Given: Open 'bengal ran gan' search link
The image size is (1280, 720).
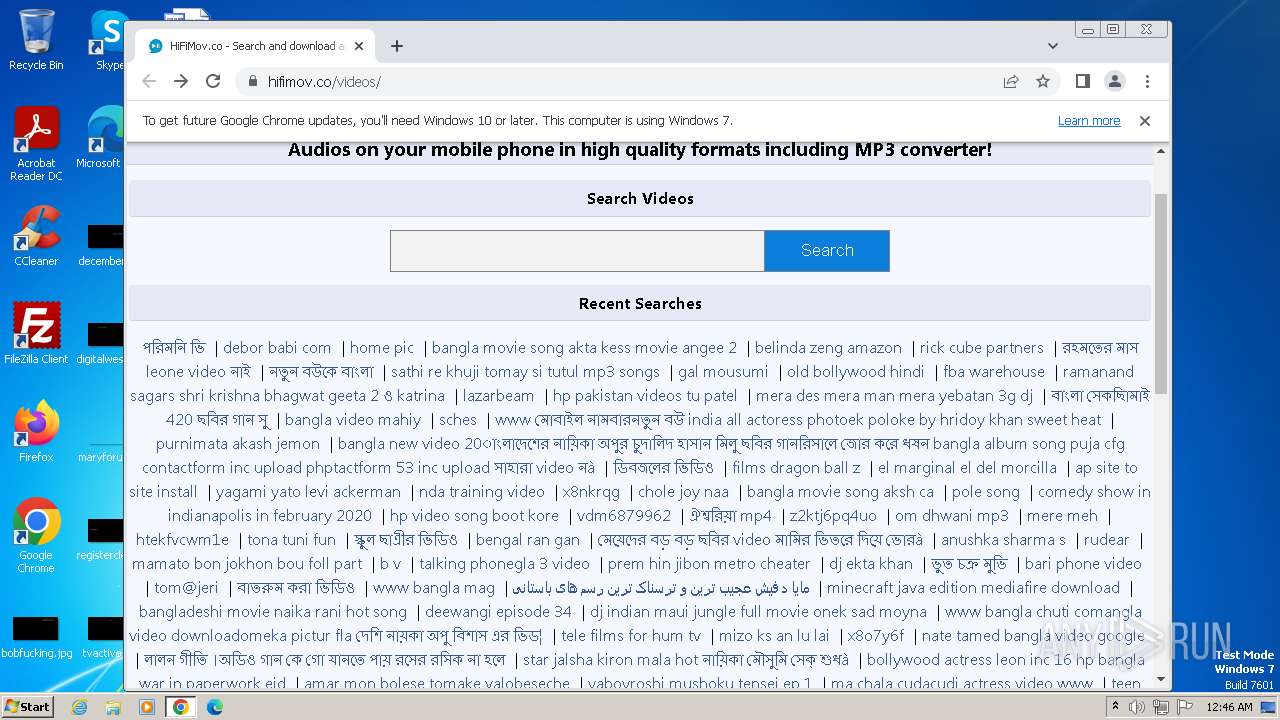Looking at the screenshot, I should pyautogui.click(x=528, y=540).
